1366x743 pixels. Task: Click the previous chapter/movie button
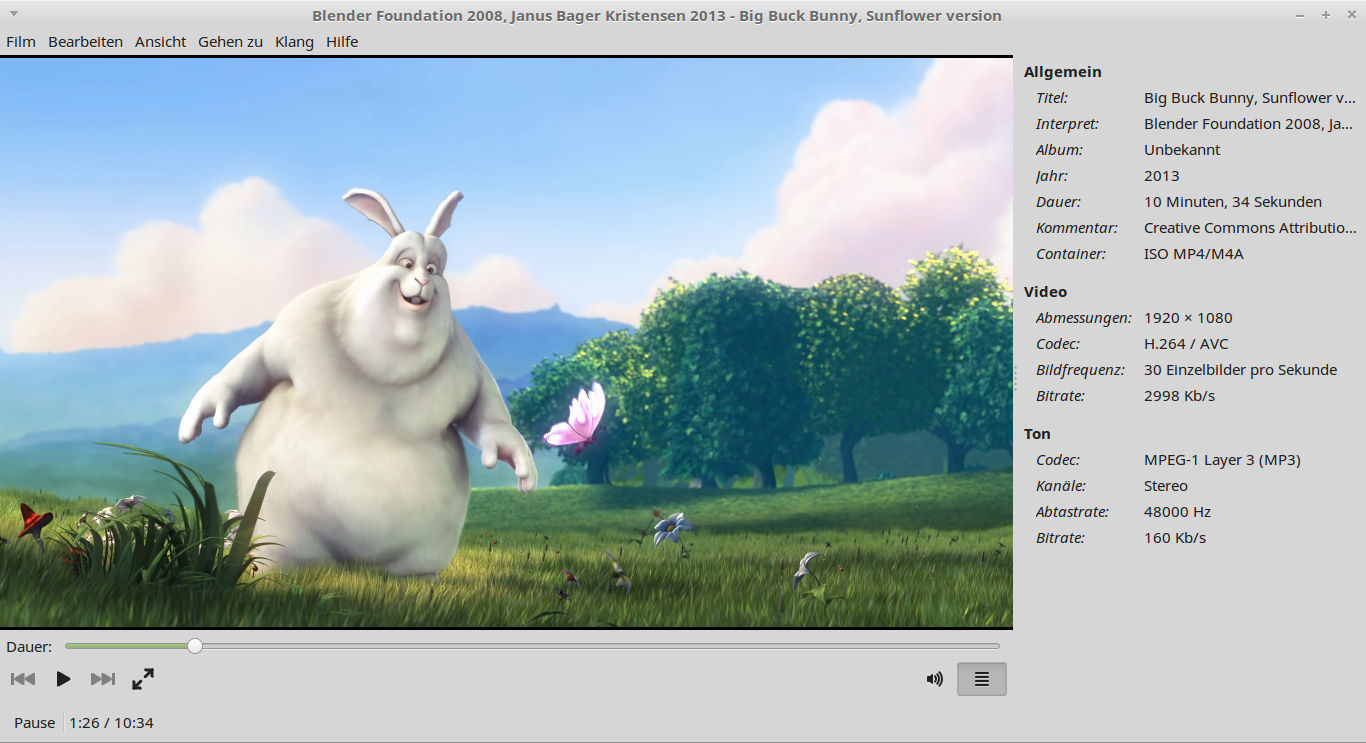[x=23, y=679]
